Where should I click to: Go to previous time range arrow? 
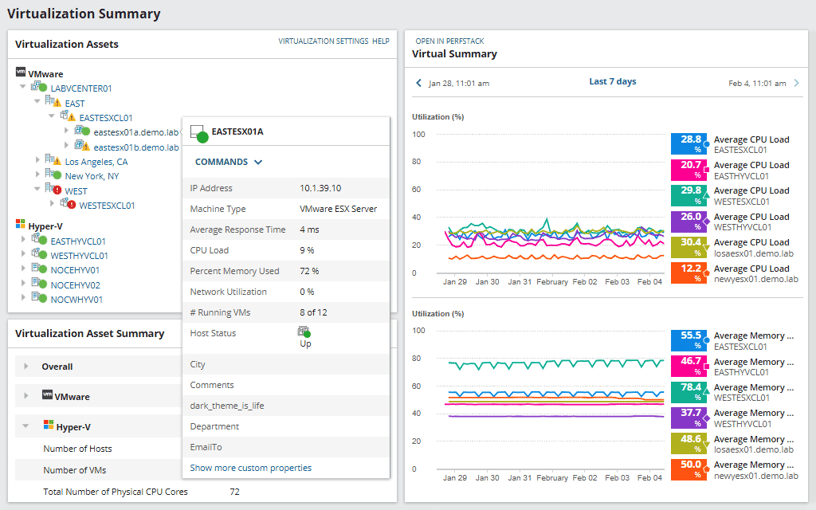pyautogui.click(x=419, y=83)
